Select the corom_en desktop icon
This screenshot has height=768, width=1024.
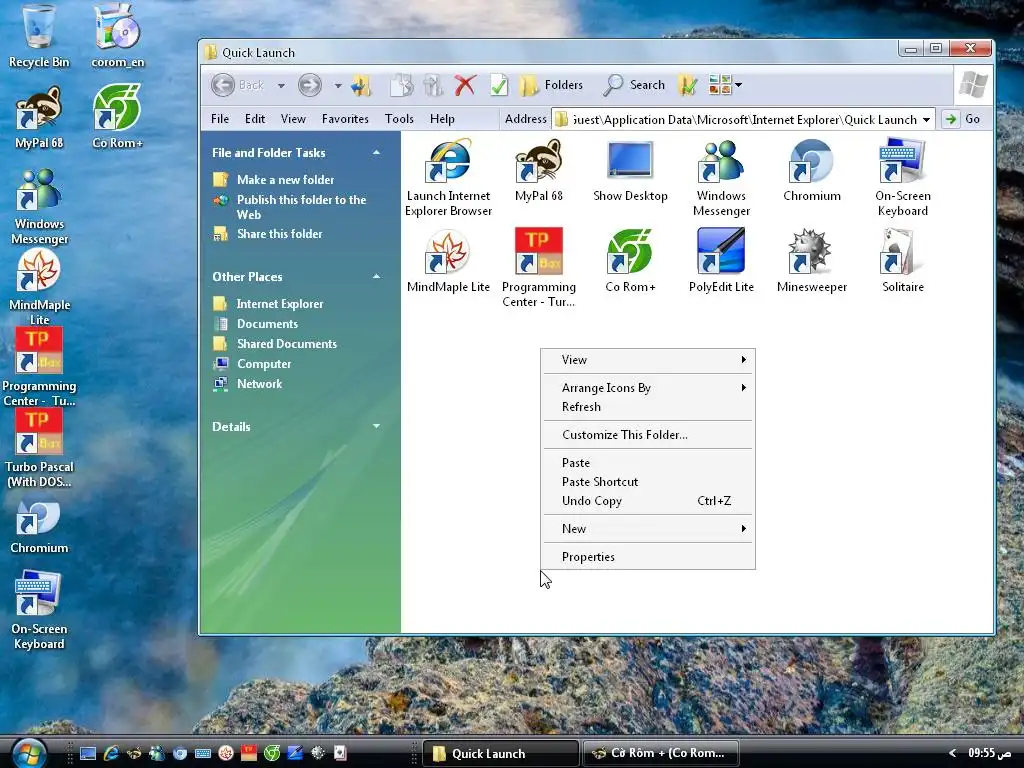pos(118,36)
